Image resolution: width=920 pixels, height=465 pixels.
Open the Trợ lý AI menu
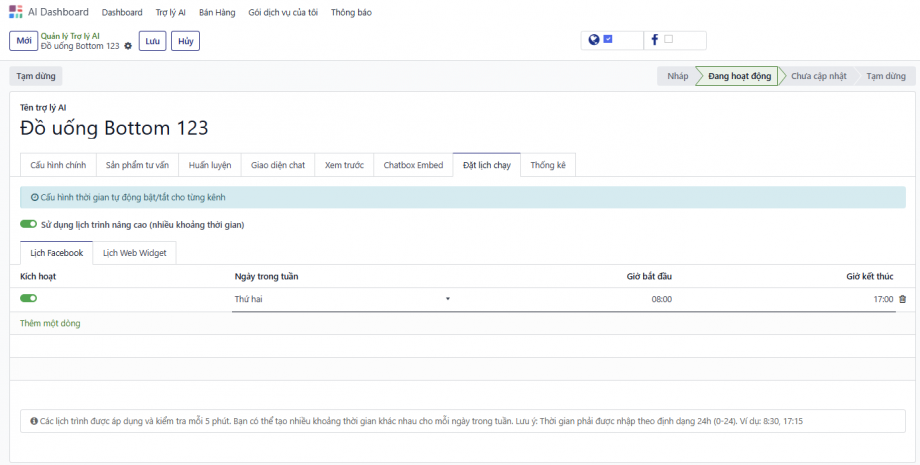click(x=170, y=12)
